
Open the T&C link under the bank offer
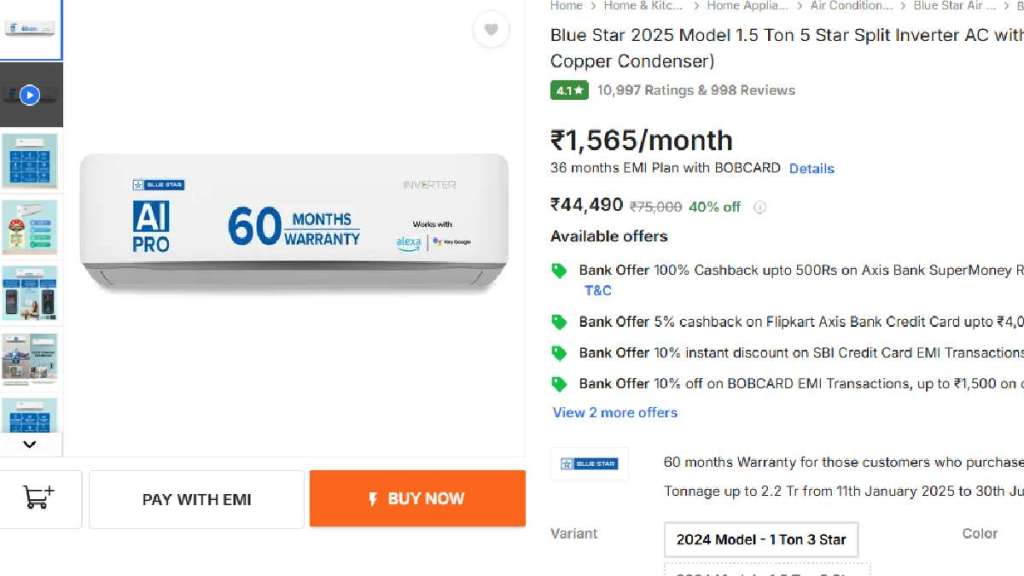(x=598, y=291)
